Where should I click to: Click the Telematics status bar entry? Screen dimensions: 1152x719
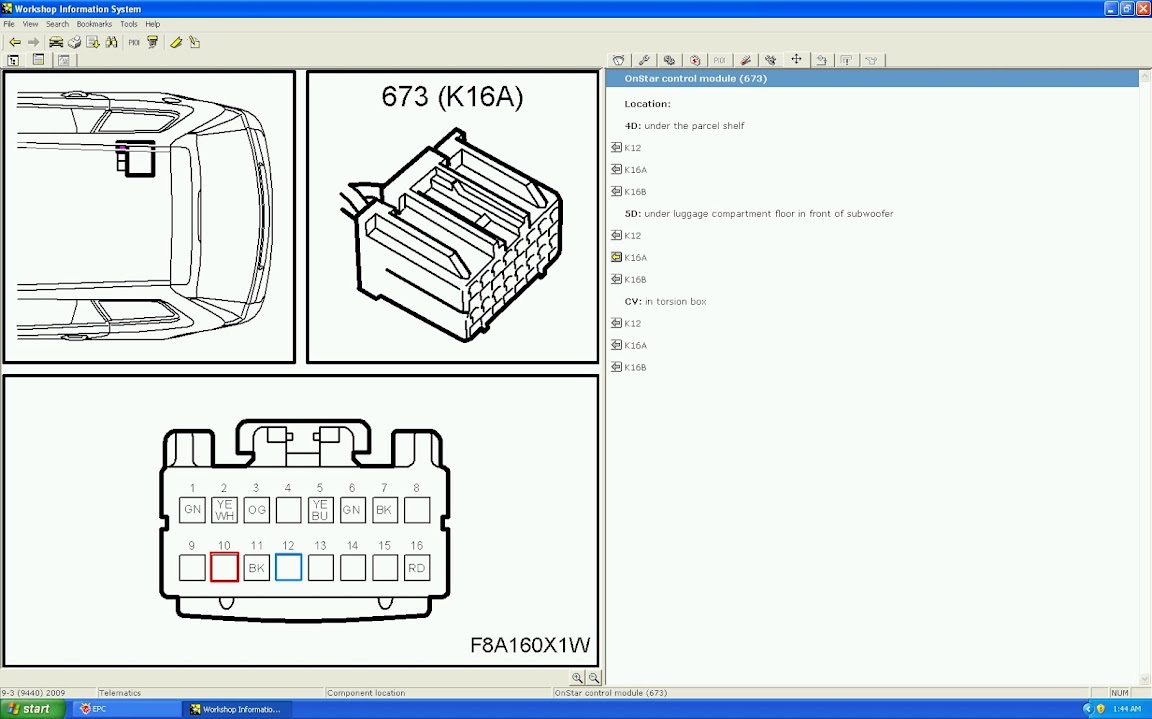(x=120, y=693)
